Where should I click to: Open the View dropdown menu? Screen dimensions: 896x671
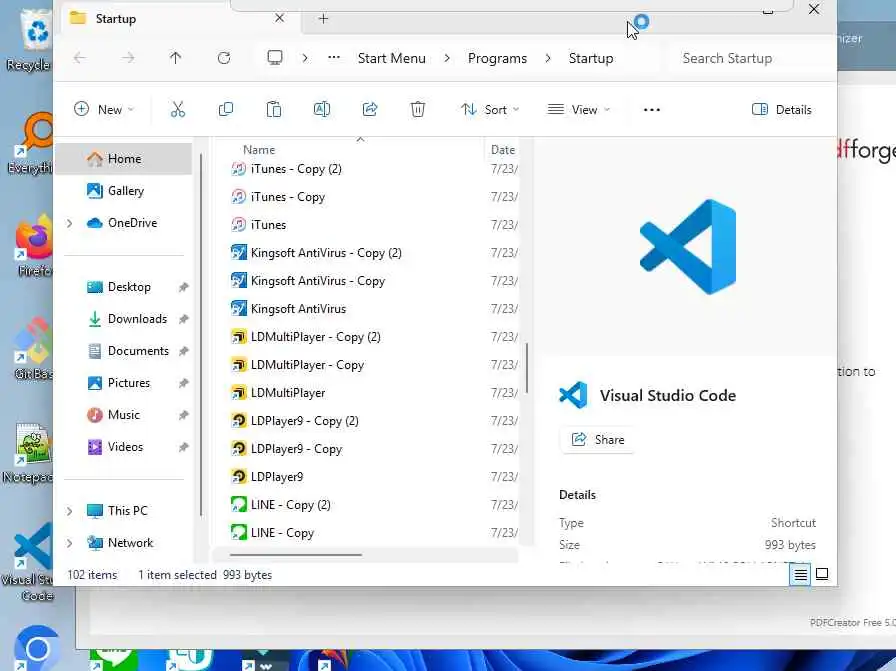click(578, 109)
